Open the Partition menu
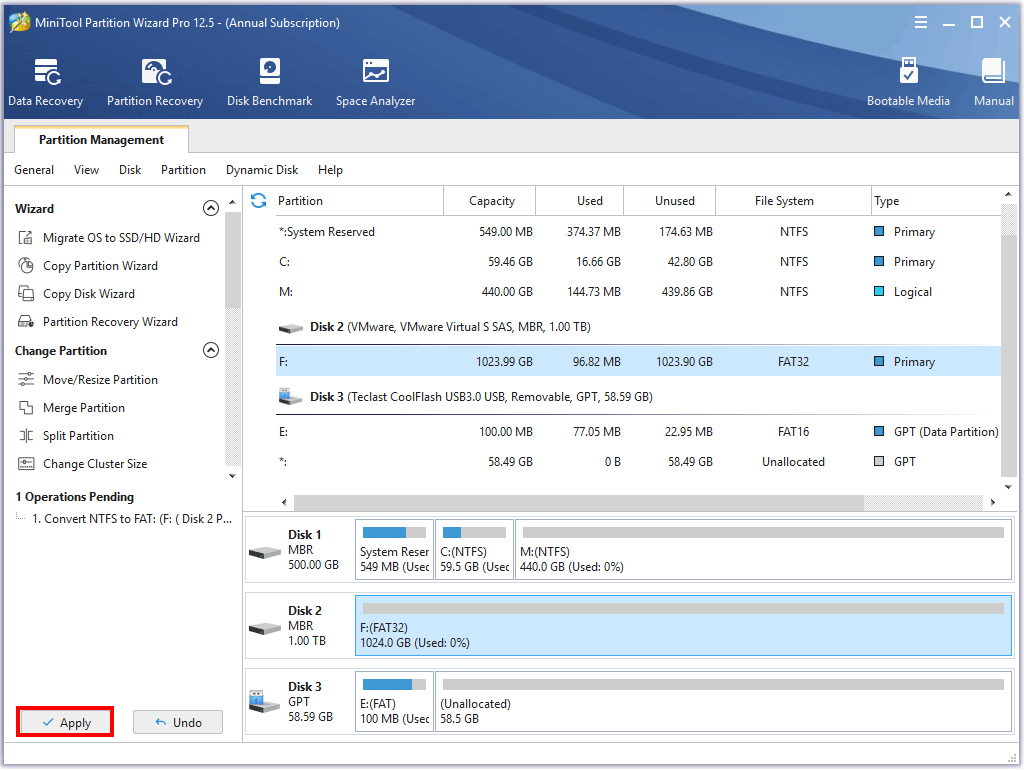 pyautogui.click(x=184, y=170)
